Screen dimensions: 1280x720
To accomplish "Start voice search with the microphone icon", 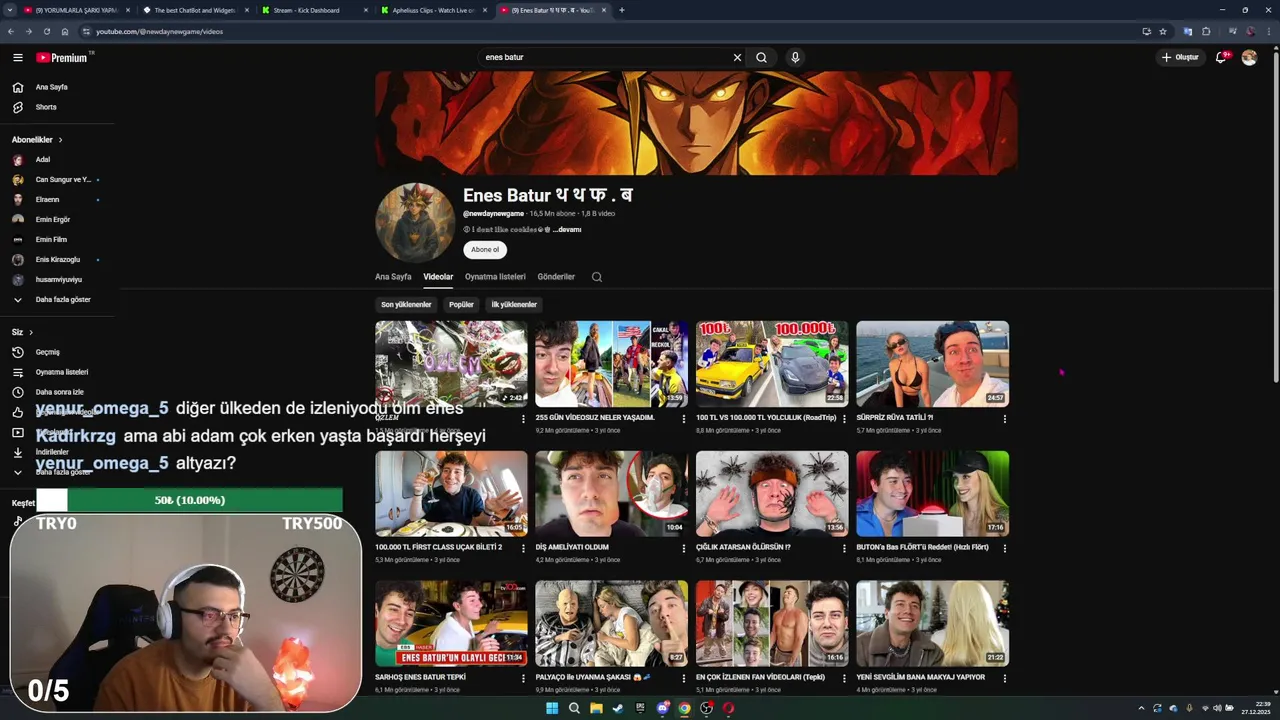I will [795, 57].
